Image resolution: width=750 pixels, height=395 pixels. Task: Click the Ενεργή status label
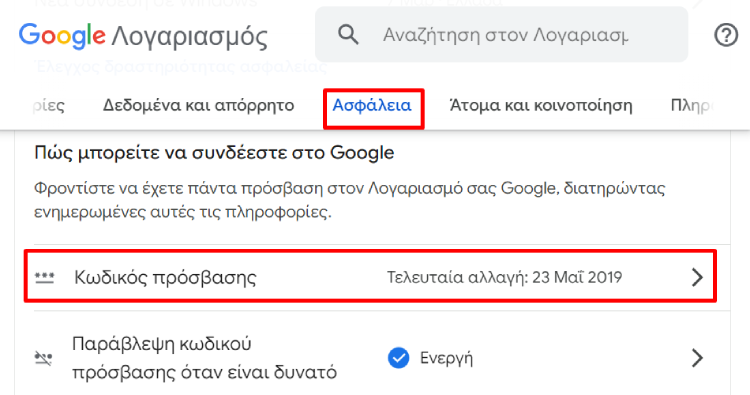point(446,358)
